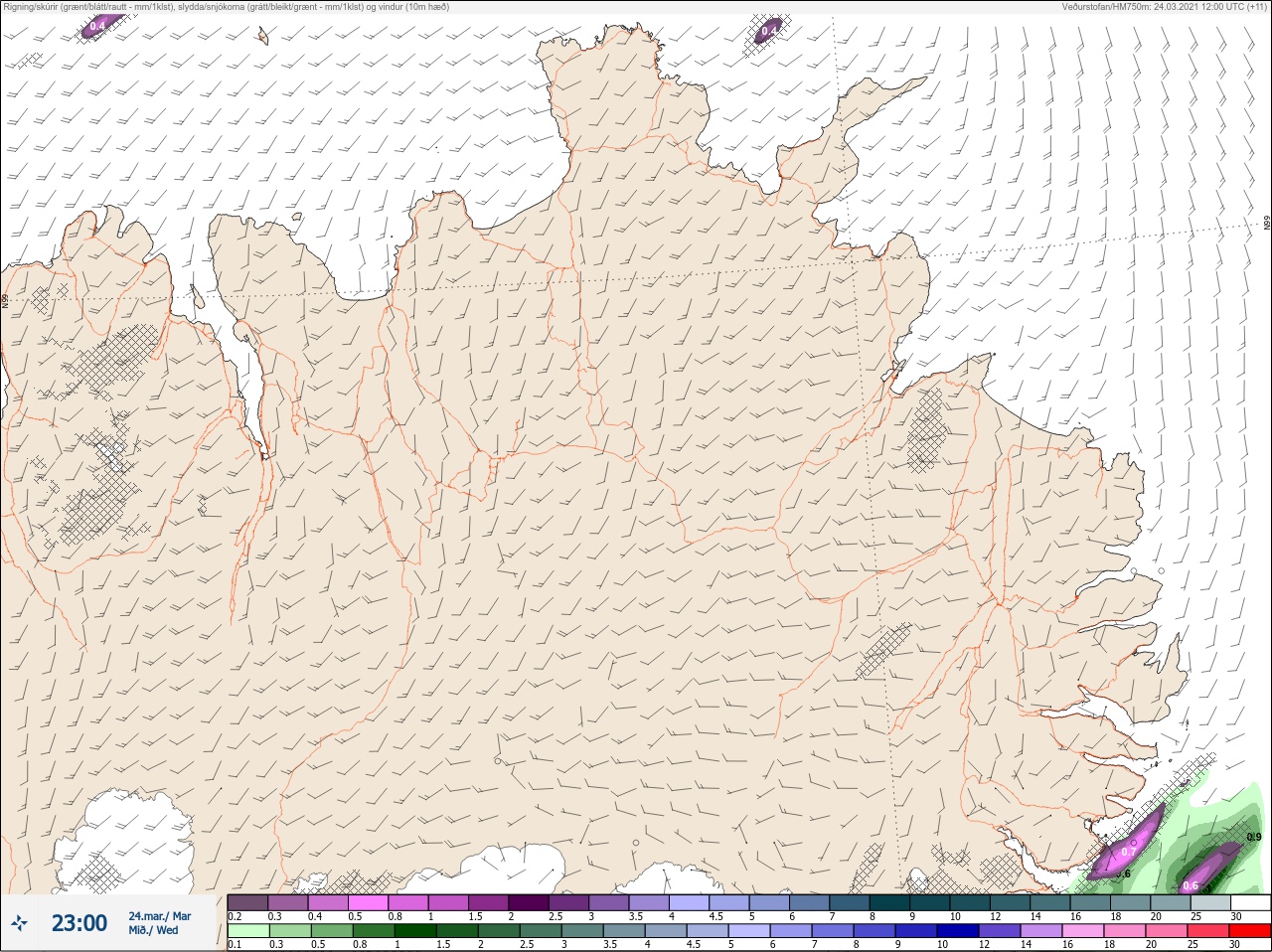This screenshot has height=952, width=1272.
Task: Click the 0.7 value on the pink precipitation cell
Action: pos(1128,852)
